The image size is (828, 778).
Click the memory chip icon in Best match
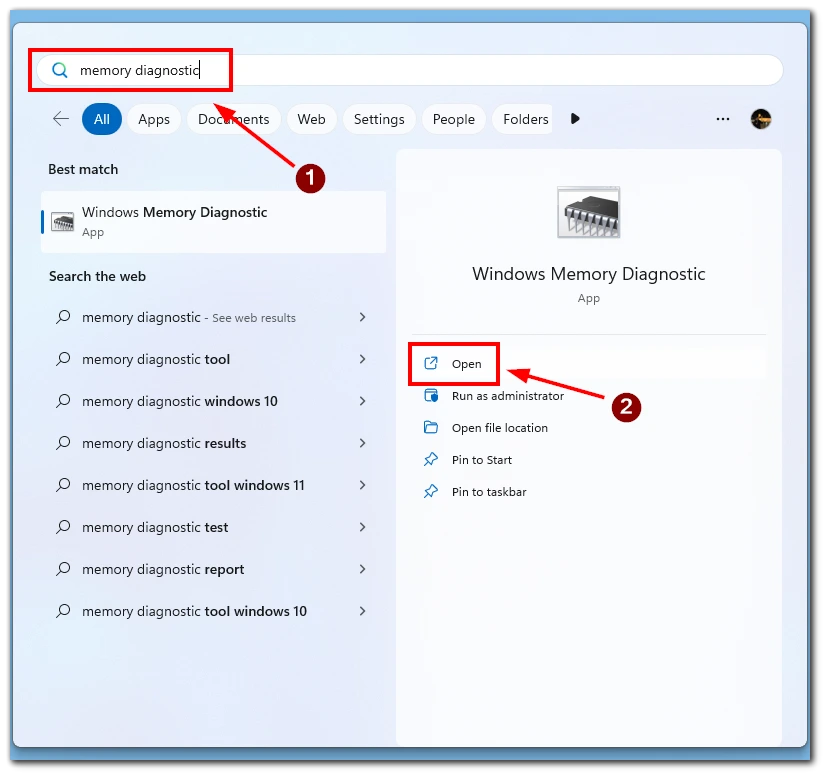click(x=62, y=222)
